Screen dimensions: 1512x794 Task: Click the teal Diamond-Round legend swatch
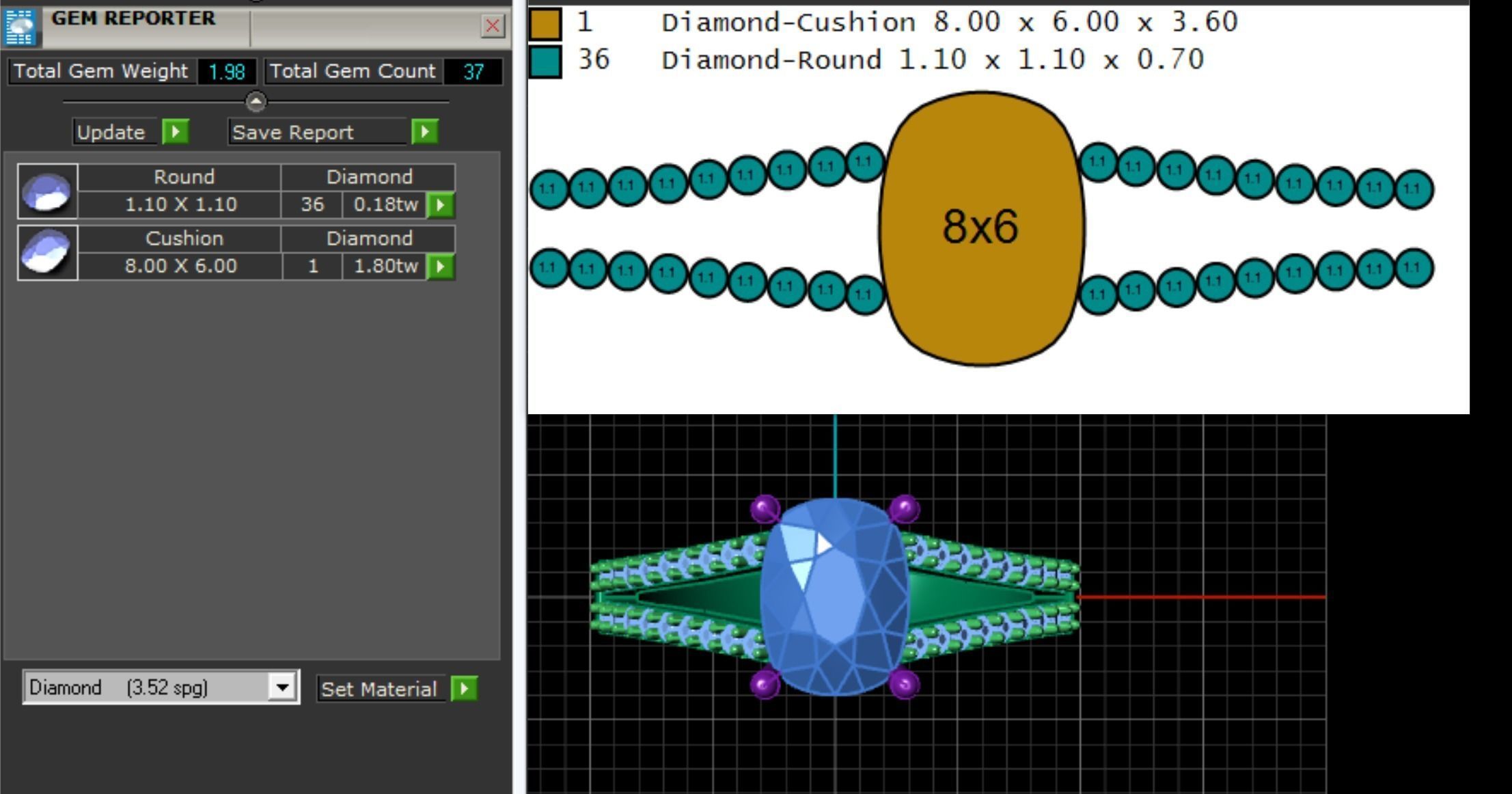(x=545, y=61)
